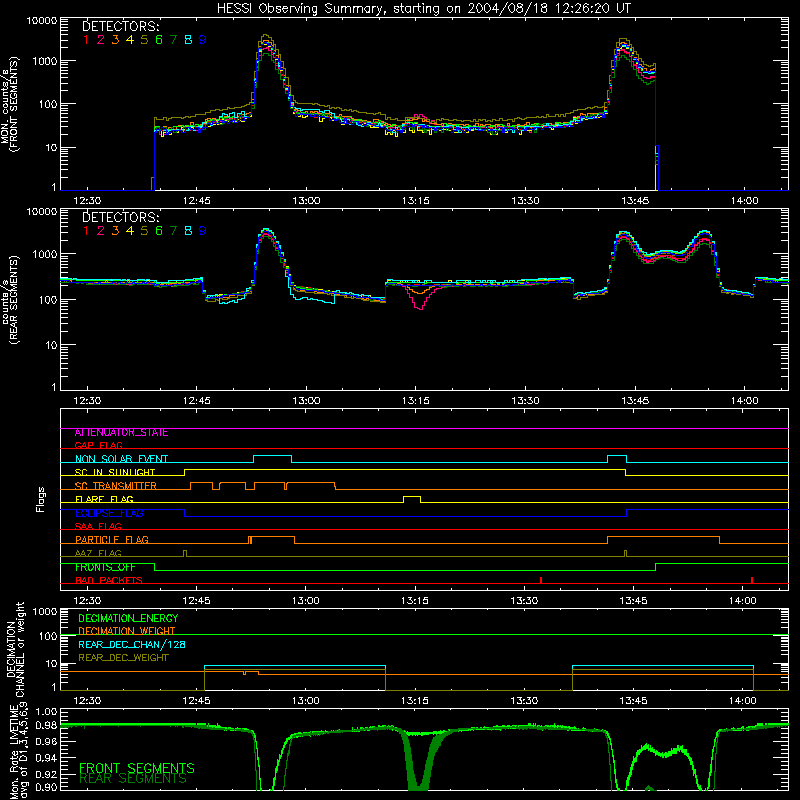The height and width of the screenshot is (800, 800).
Task: Select detector number 6 in the rear segments legend
Action: pyautogui.click(x=159, y=231)
